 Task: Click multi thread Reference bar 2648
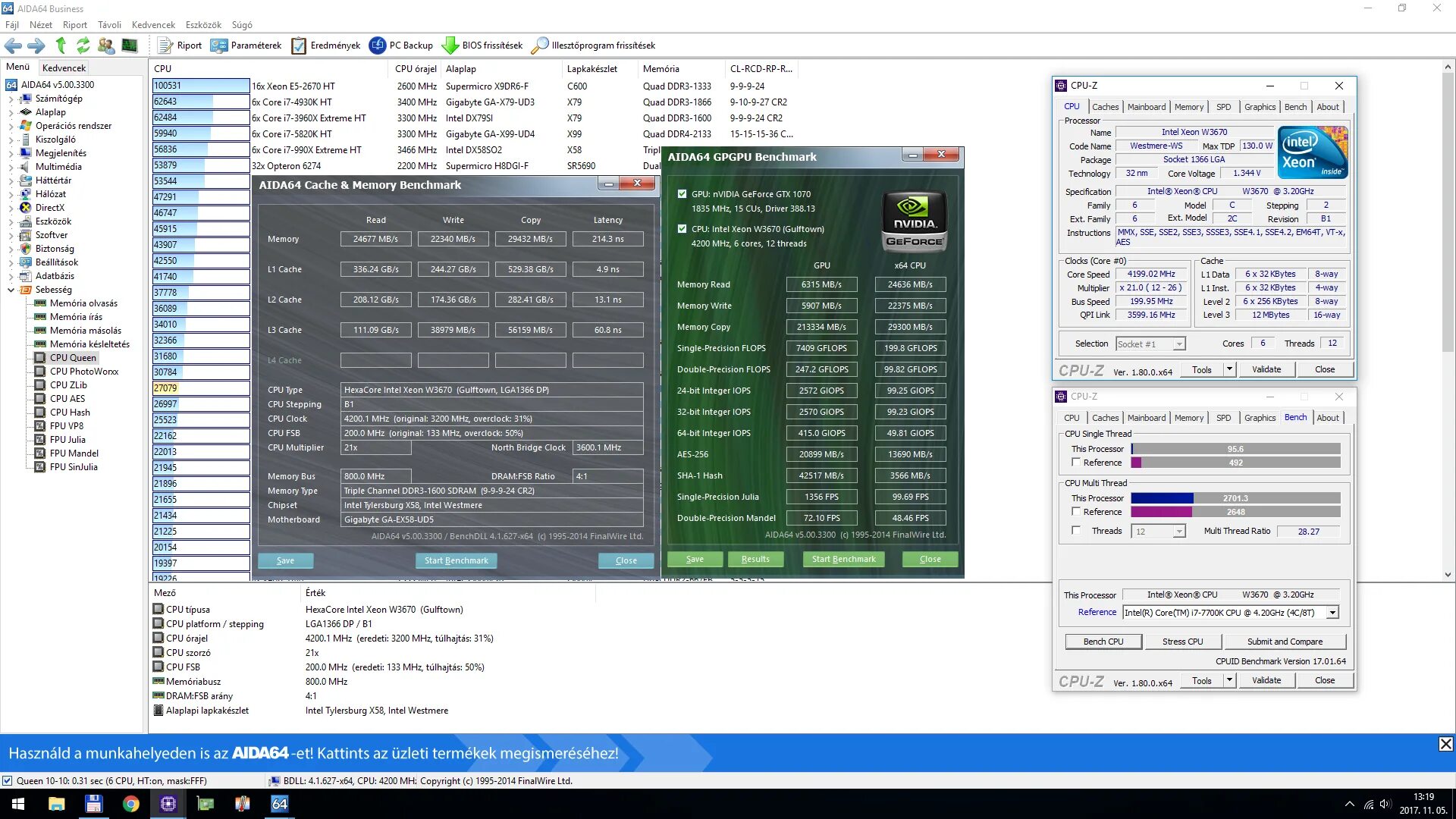[x=1235, y=512]
